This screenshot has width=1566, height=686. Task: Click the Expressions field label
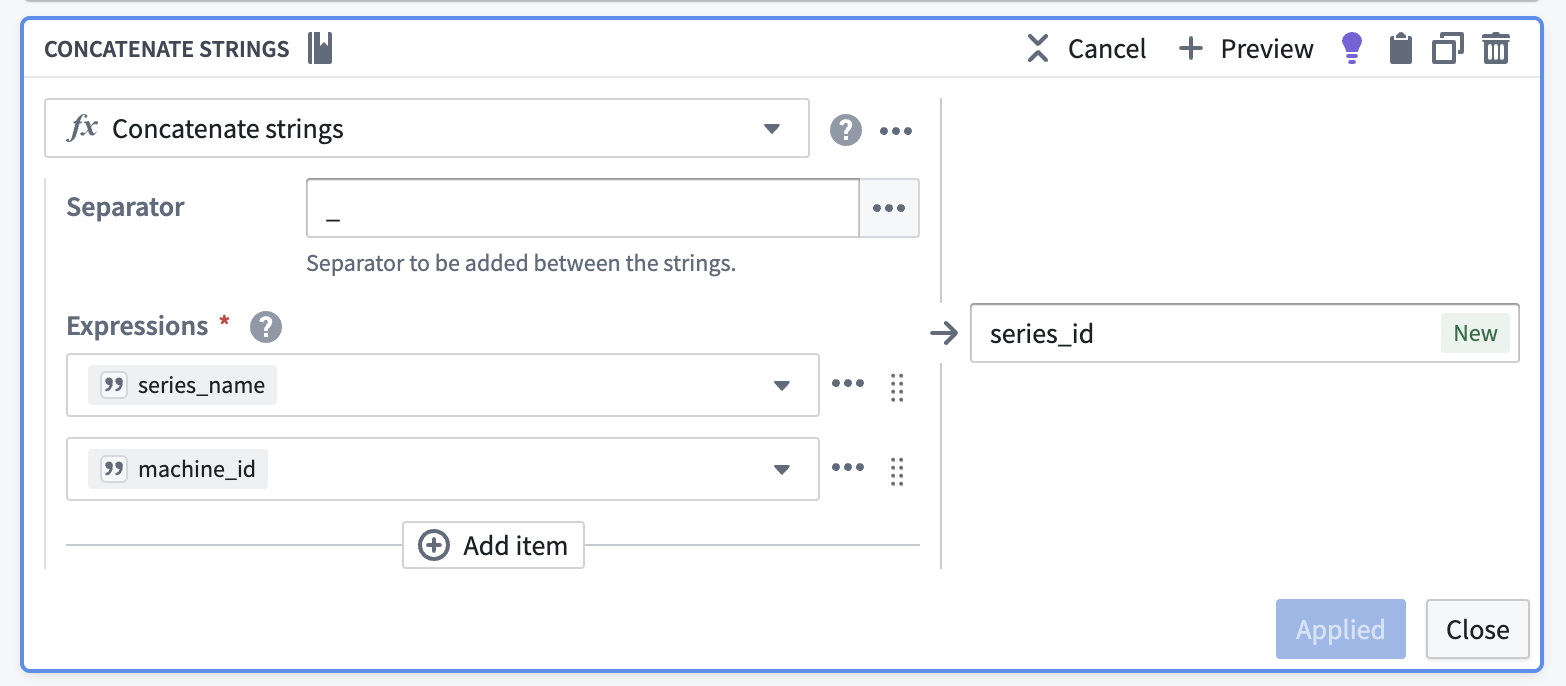(138, 326)
